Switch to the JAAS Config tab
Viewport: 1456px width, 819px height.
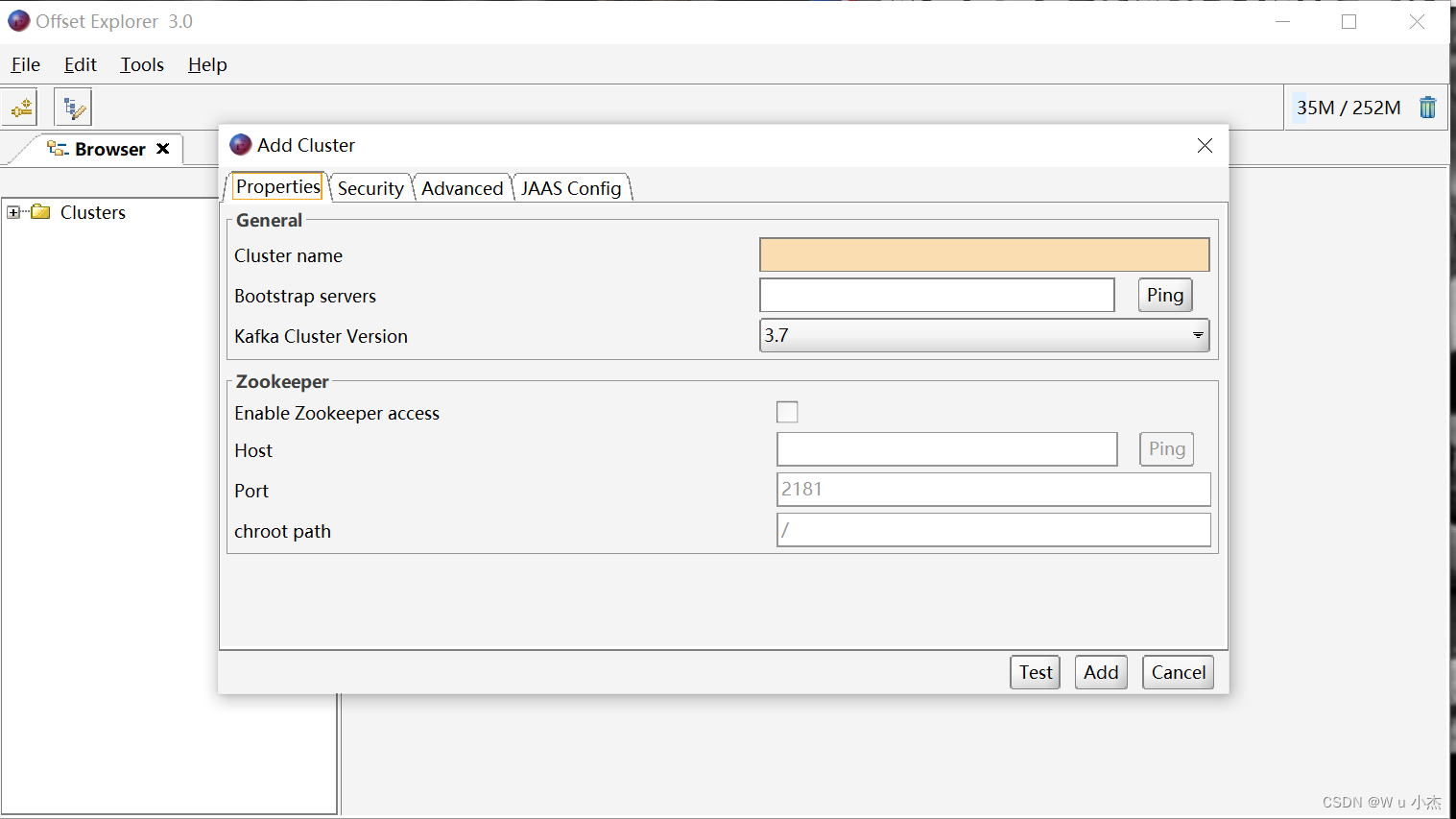point(571,188)
